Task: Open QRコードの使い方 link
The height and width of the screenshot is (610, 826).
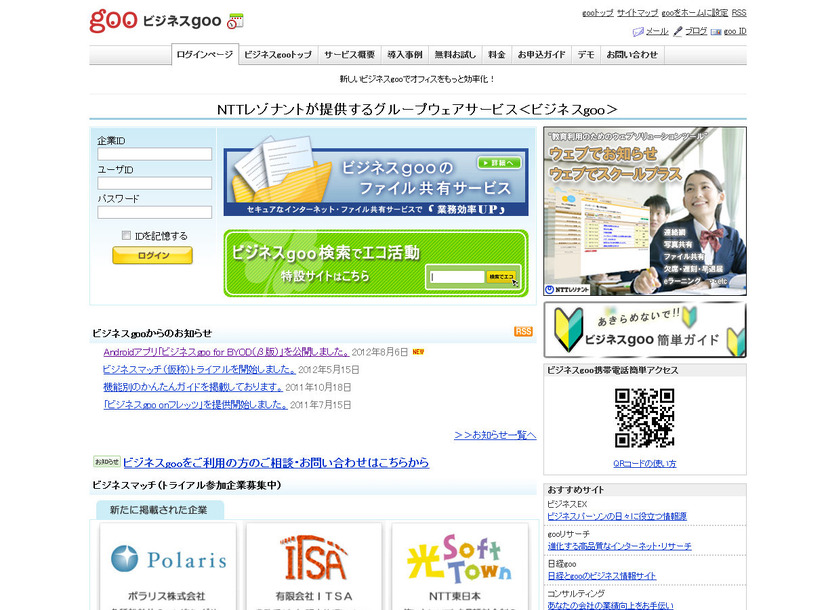Action: [644, 464]
